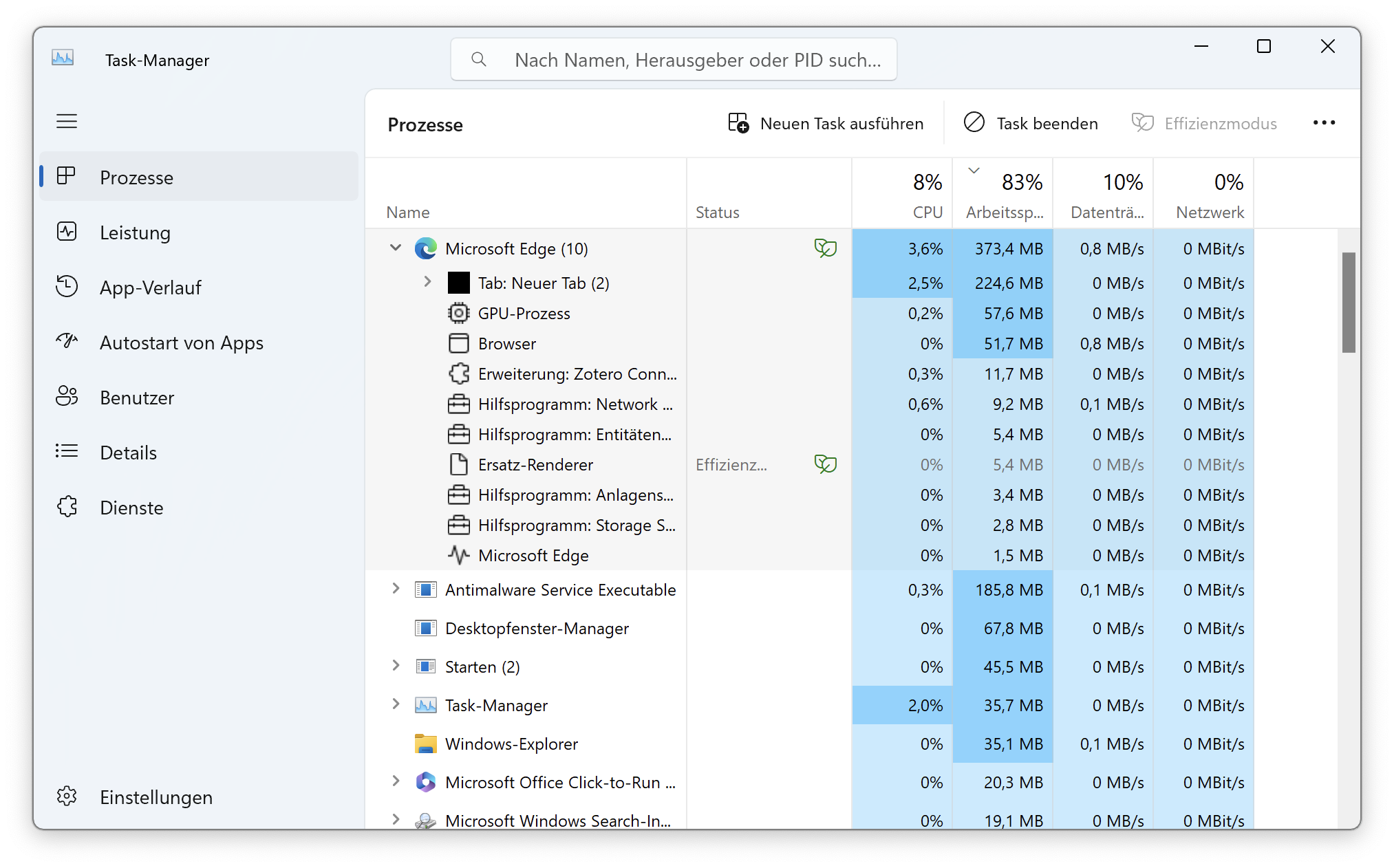
Task: Sort by Datenträger column header
Action: click(1103, 193)
